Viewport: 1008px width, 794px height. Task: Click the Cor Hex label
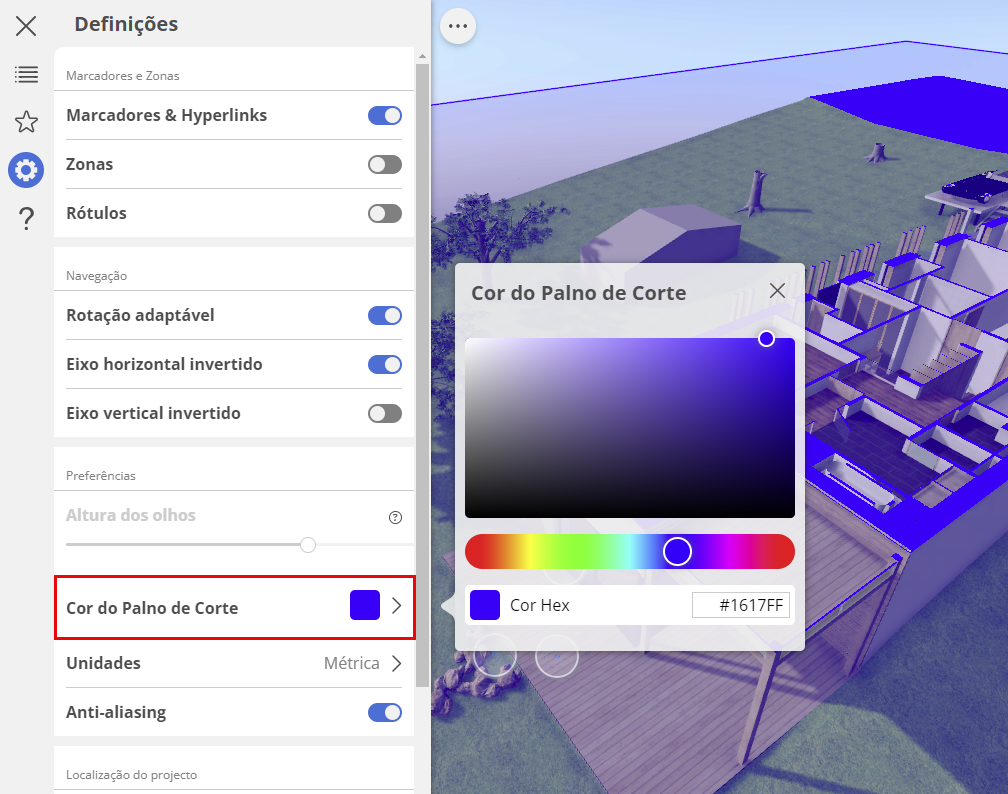point(540,606)
